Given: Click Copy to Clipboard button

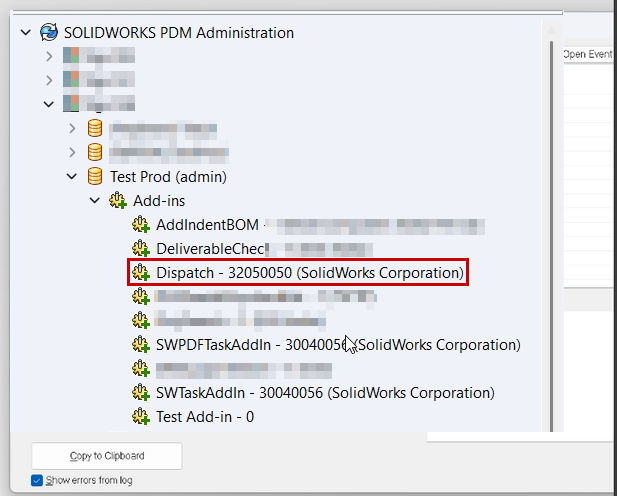Looking at the screenshot, I should point(107,456).
